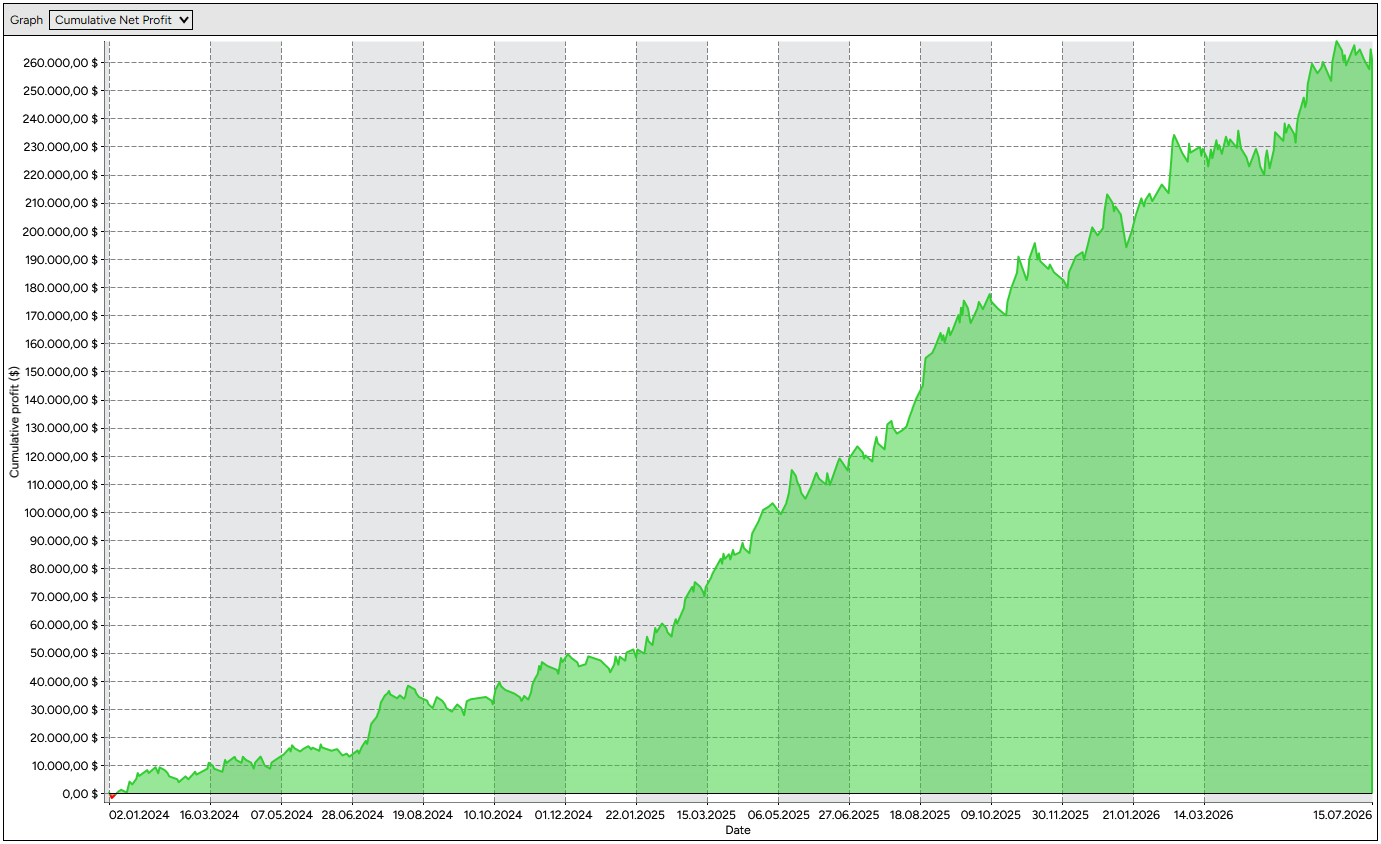Open the Cumulative Net Profit graph dropdown

120,20
